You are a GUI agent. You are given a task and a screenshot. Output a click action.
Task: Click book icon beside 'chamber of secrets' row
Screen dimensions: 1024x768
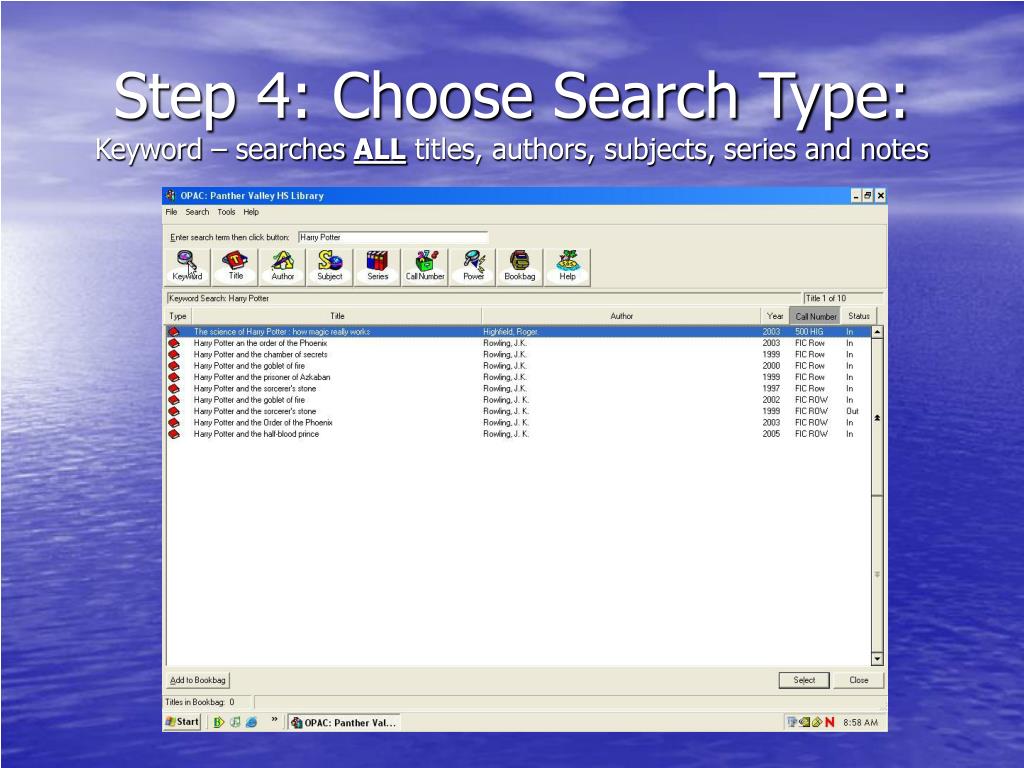[174, 355]
